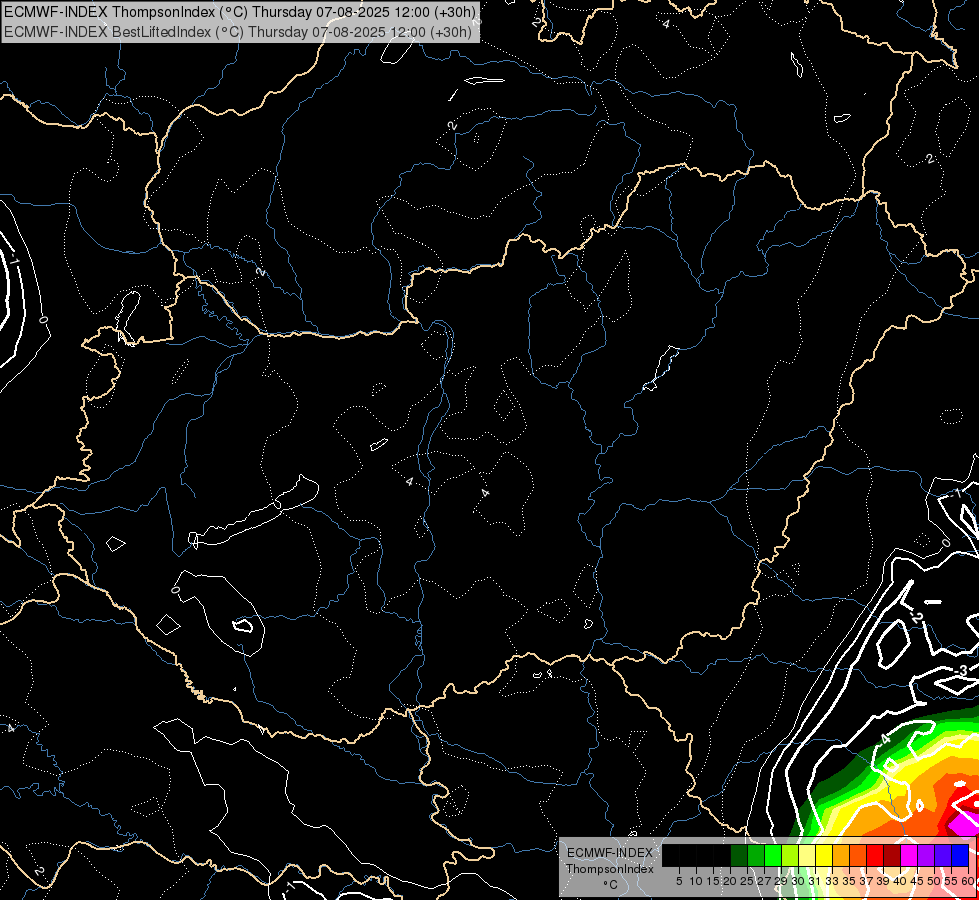Click legend tick label 39
This screenshot has width=979, height=900.
pyautogui.click(x=883, y=881)
